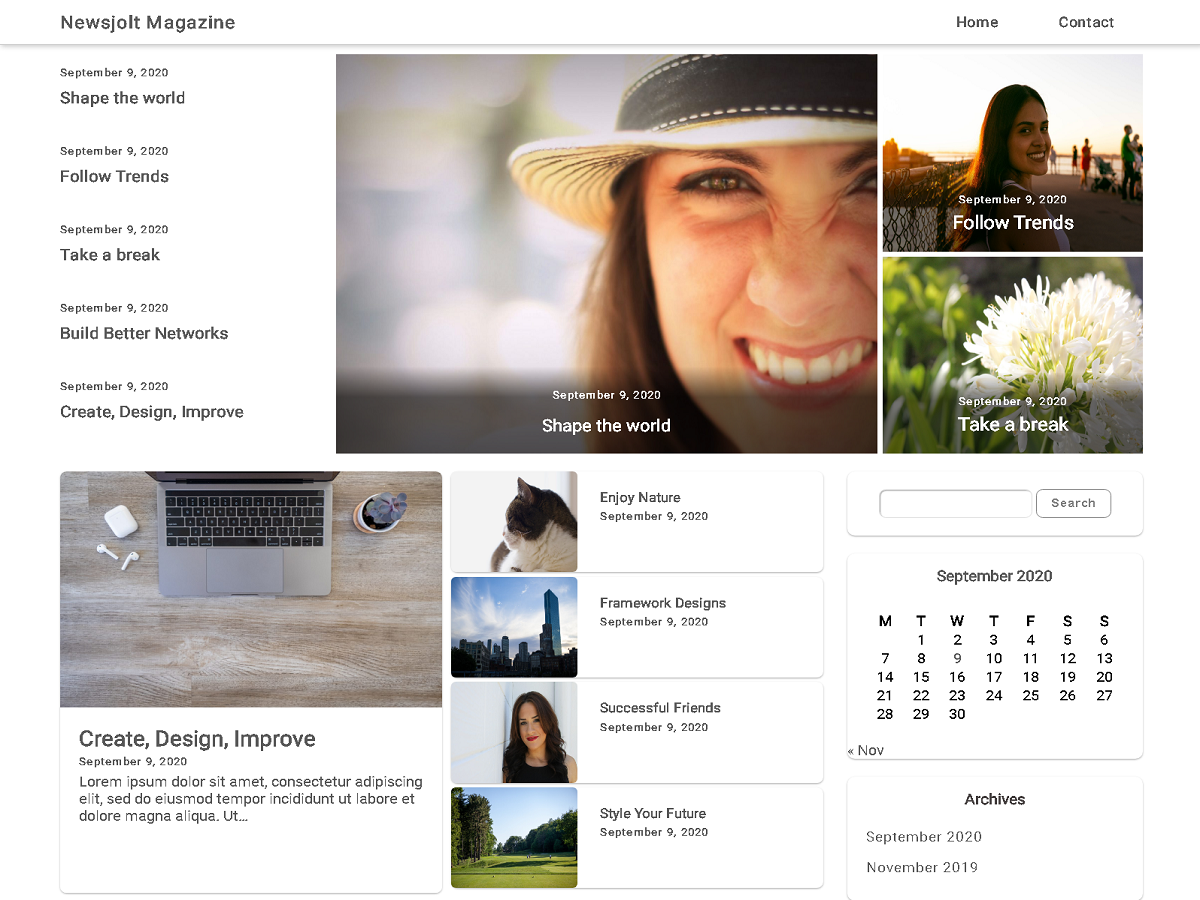1200x900 pixels.
Task: Open the Successful Friends post
Action: (660, 708)
